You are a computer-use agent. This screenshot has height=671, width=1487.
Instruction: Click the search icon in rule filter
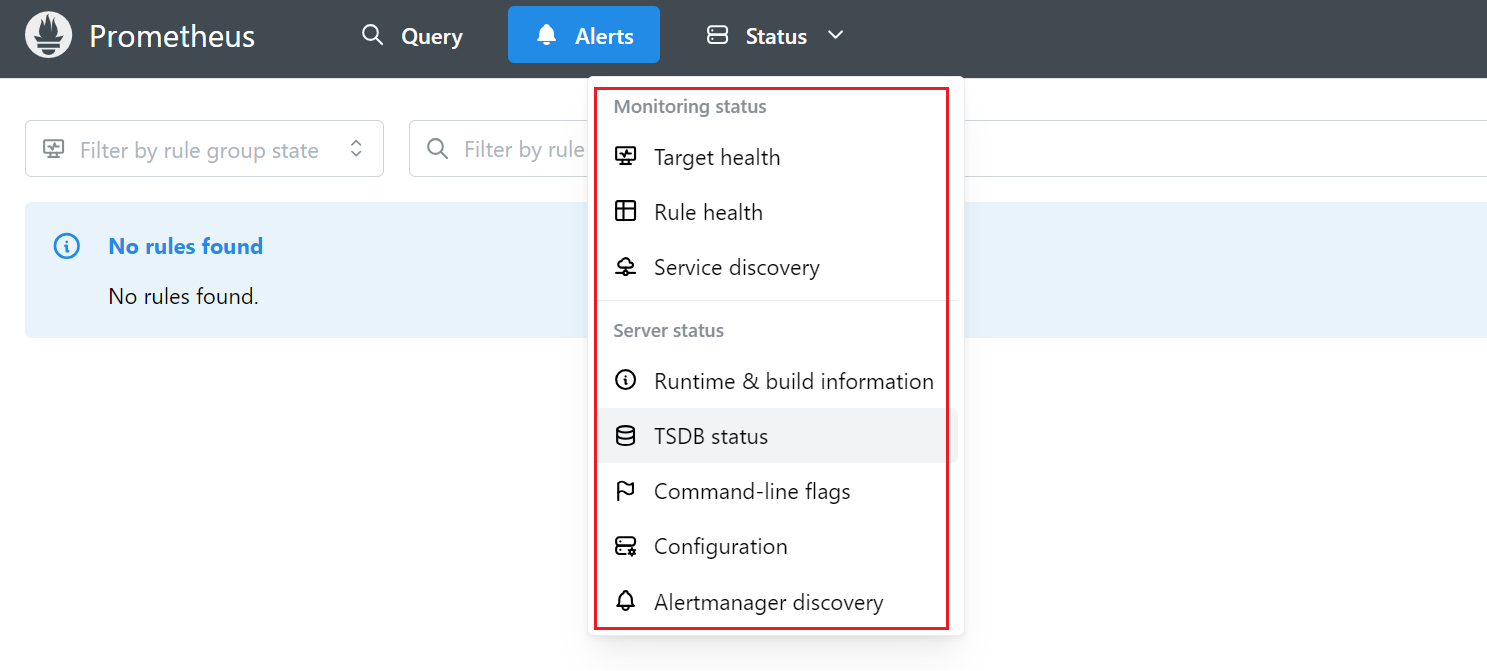click(437, 149)
